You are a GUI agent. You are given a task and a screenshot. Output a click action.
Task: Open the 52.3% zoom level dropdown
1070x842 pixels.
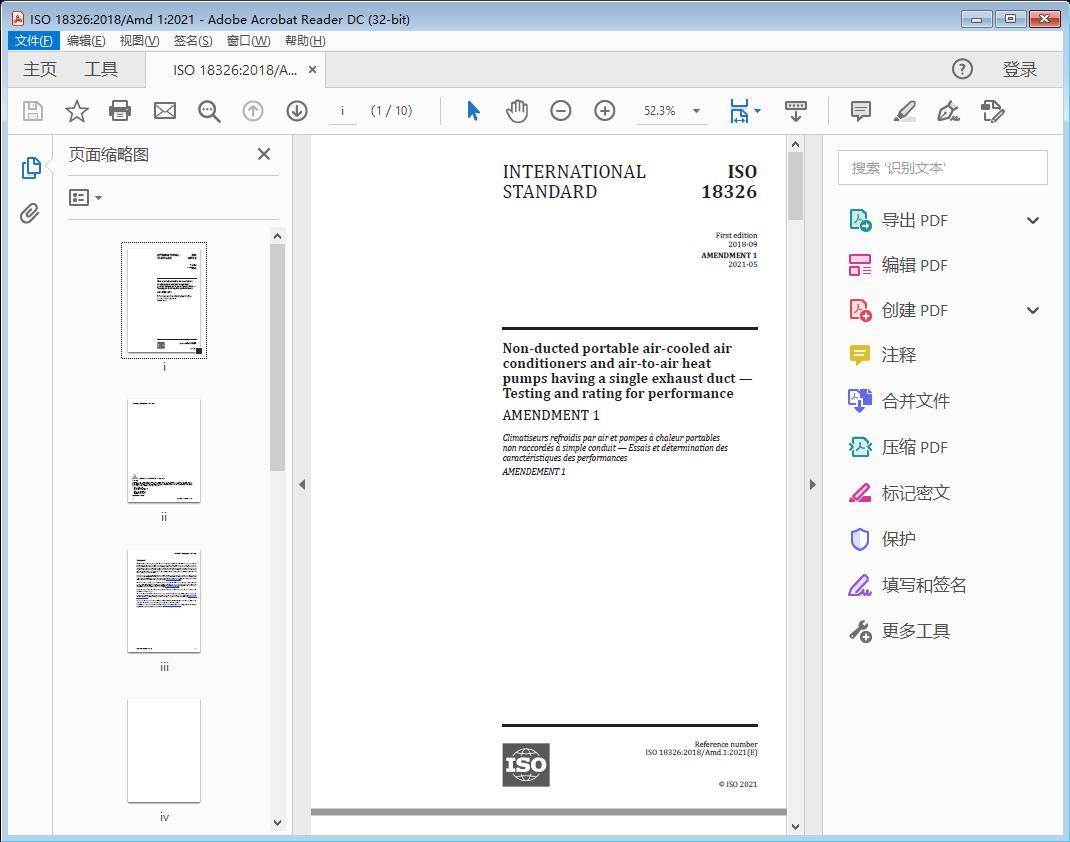(696, 111)
